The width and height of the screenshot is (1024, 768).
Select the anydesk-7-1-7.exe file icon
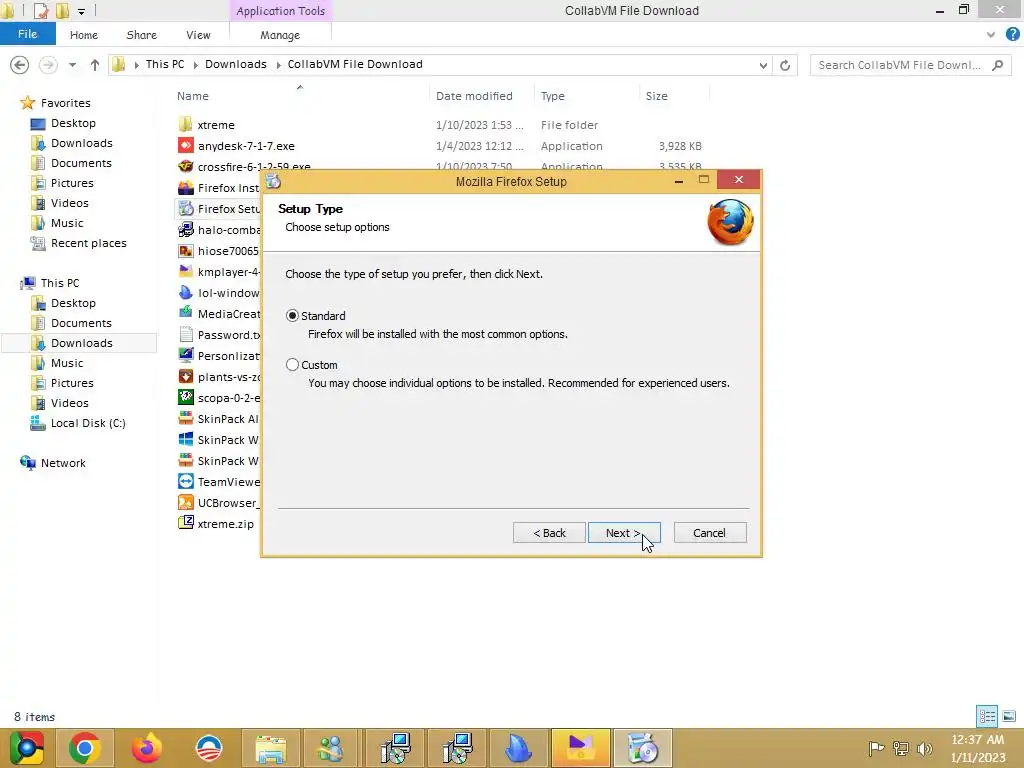coord(185,146)
